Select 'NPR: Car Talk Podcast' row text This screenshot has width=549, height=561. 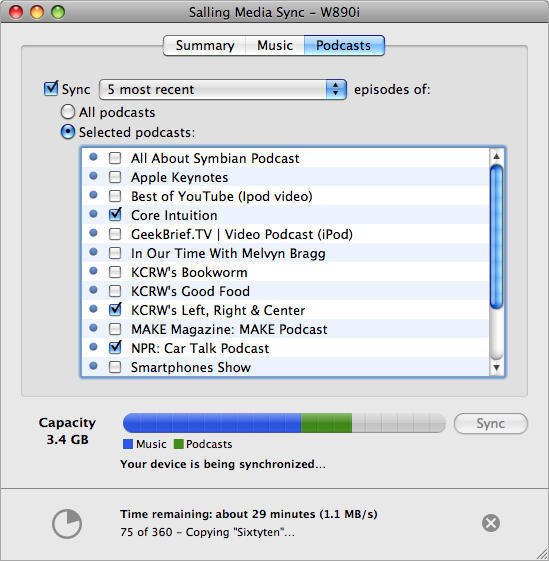click(200, 348)
